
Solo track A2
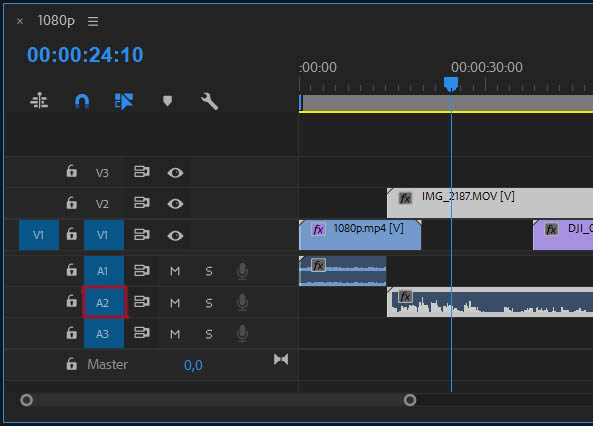(x=209, y=303)
